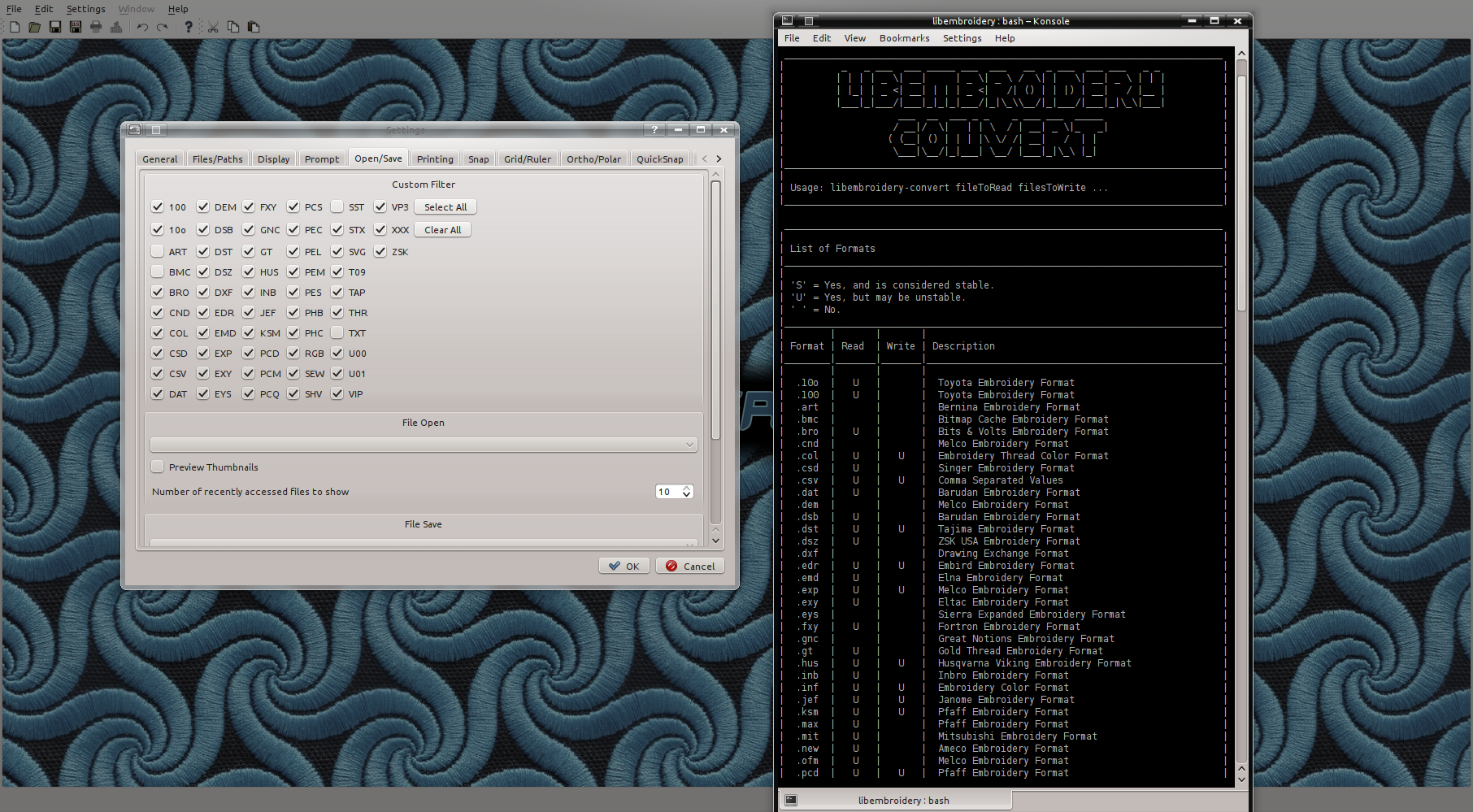Viewport: 1473px width, 812px height.
Task: Switch to the General tab
Action: (x=160, y=159)
